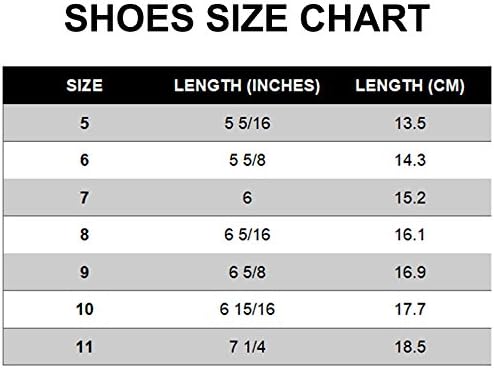Select the LENGTH (INCHES) column header
Screen dimensions: 494x368
pos(247,86)
